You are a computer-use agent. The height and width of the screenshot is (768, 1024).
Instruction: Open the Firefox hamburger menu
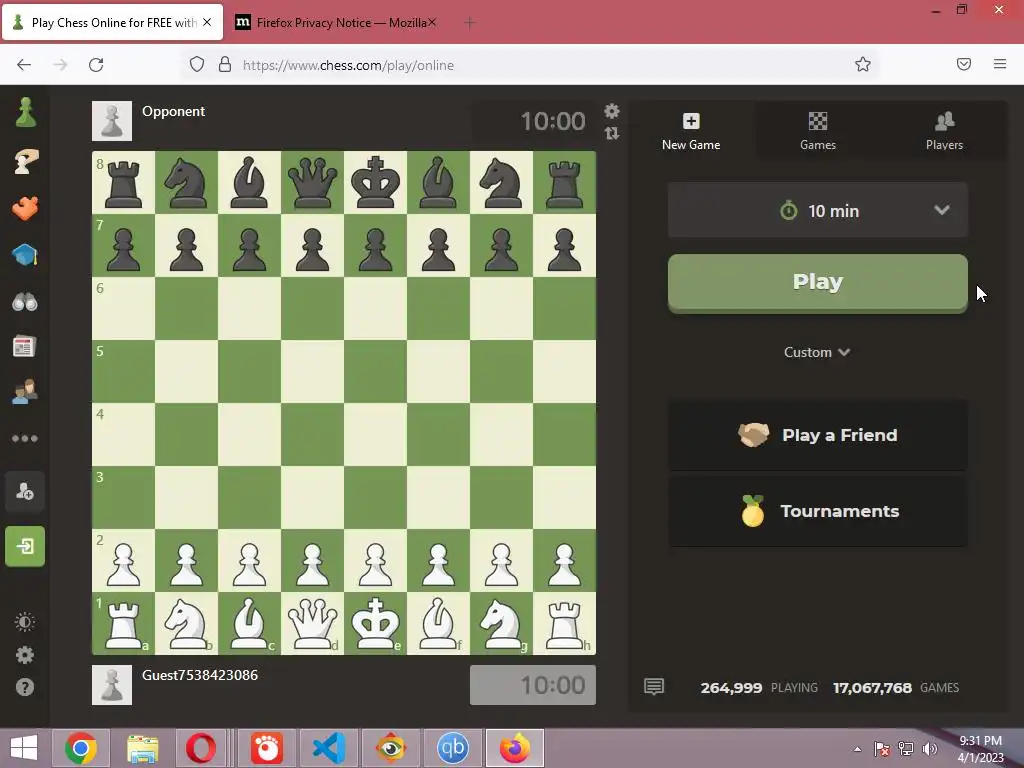coord(1000,64)
